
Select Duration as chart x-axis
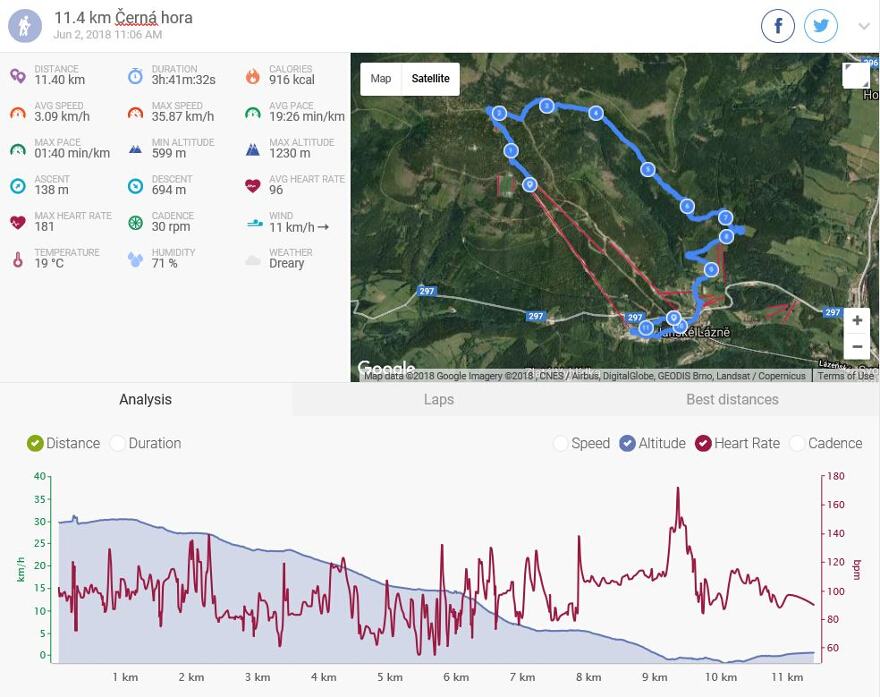(x=117, y=443)
